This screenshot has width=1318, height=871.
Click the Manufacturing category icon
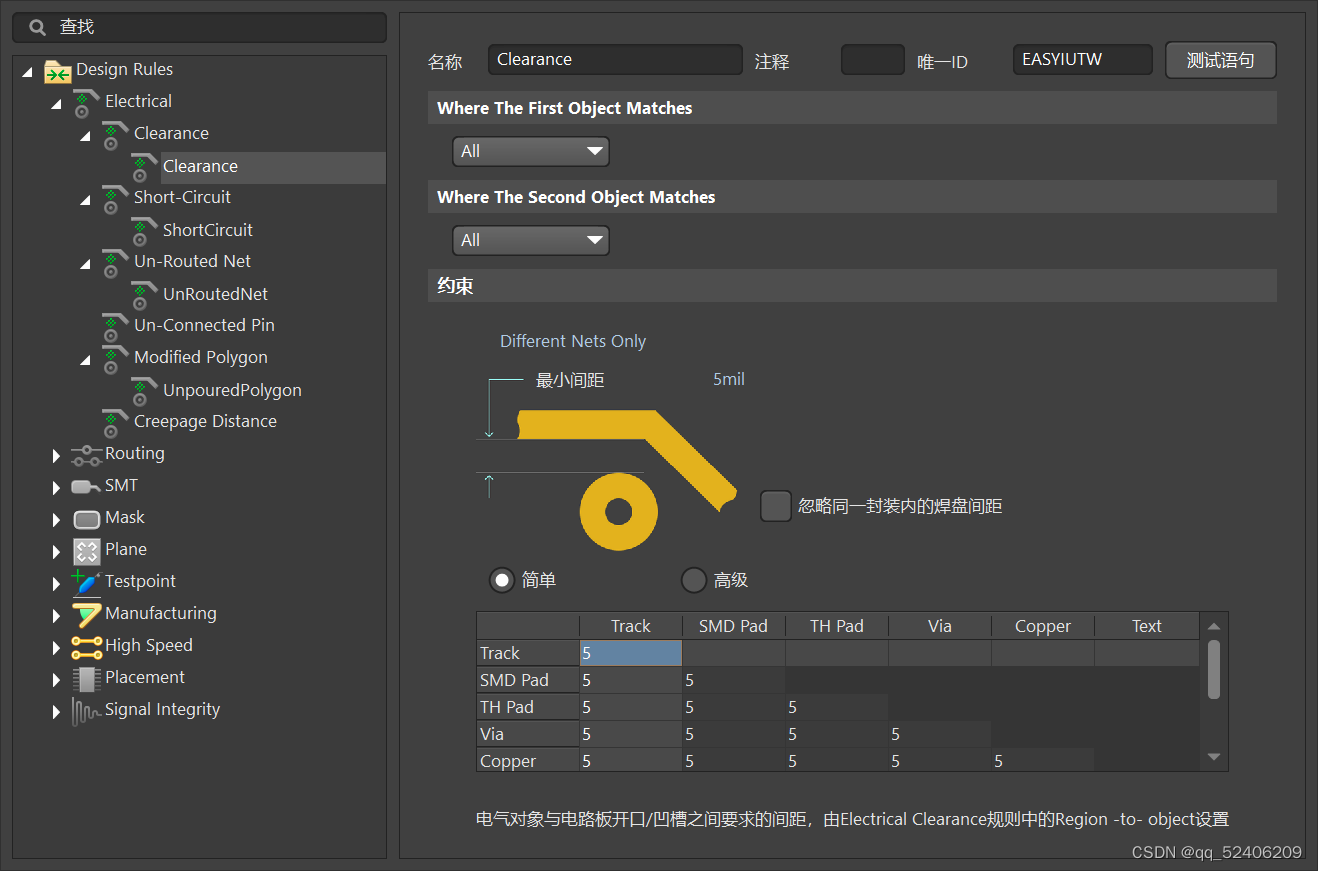click(x=86, y=614)
